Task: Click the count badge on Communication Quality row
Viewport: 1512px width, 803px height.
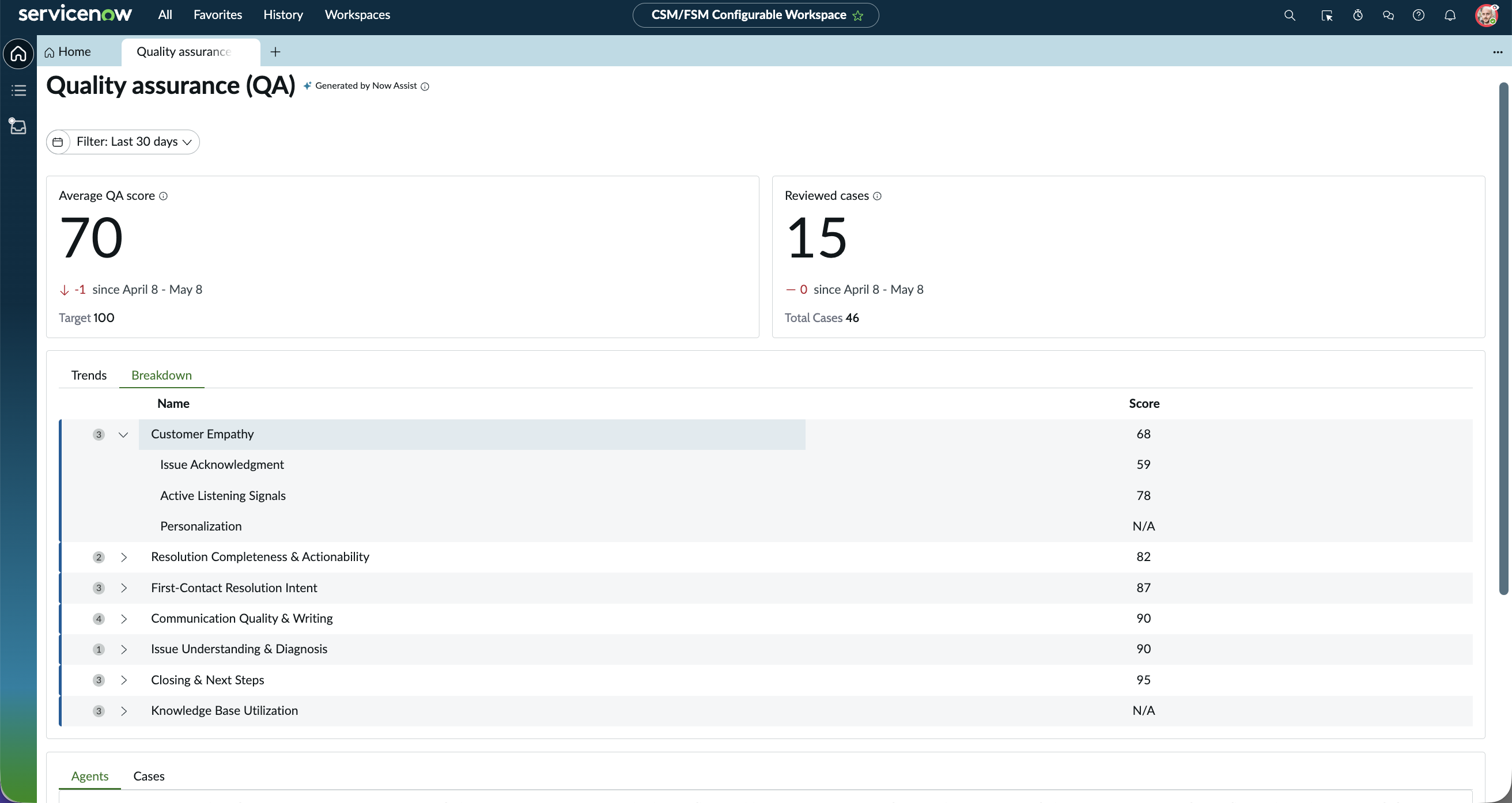Action: 99,619
